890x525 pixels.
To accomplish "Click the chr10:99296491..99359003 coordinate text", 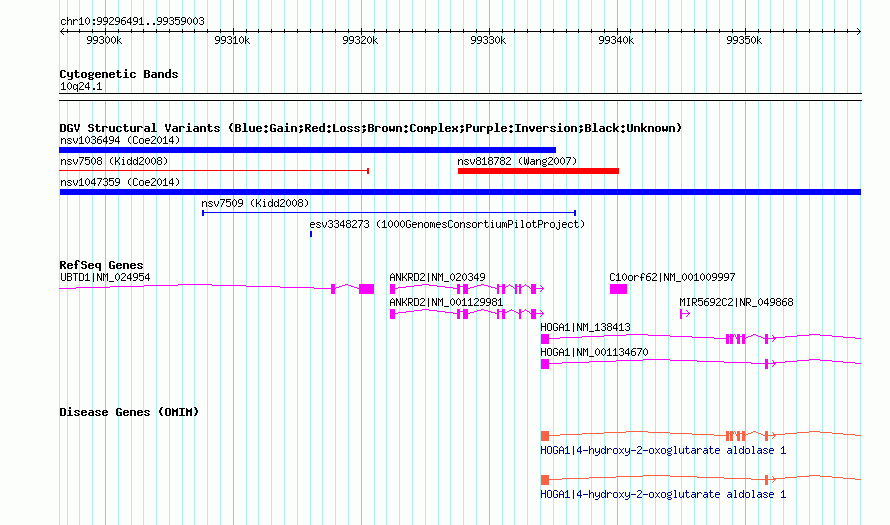I will coord(132,22).
